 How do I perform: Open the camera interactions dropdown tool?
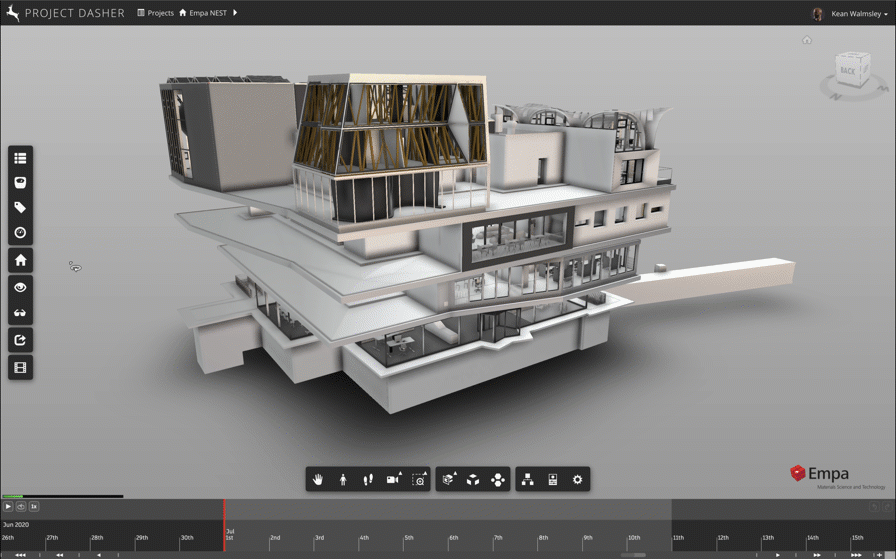coord(394,480)
